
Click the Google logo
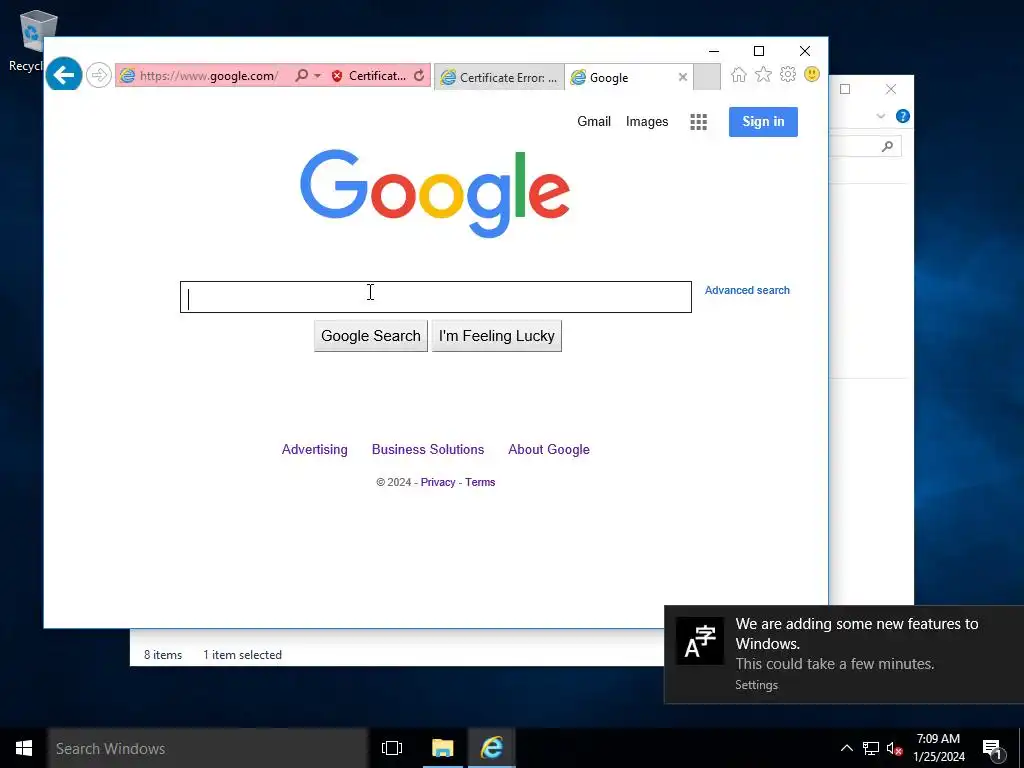[x=435, y=193]
